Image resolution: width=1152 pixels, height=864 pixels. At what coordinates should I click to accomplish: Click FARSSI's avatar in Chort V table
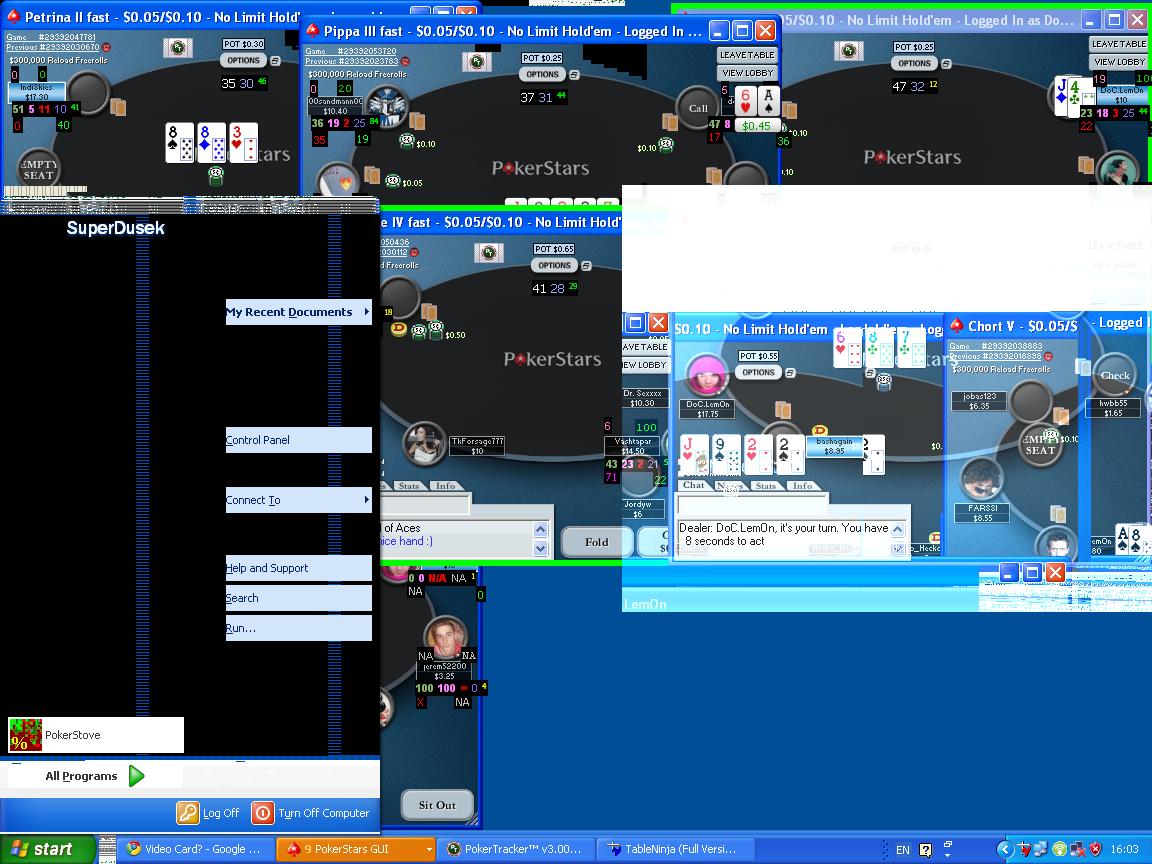click(982, 480)
